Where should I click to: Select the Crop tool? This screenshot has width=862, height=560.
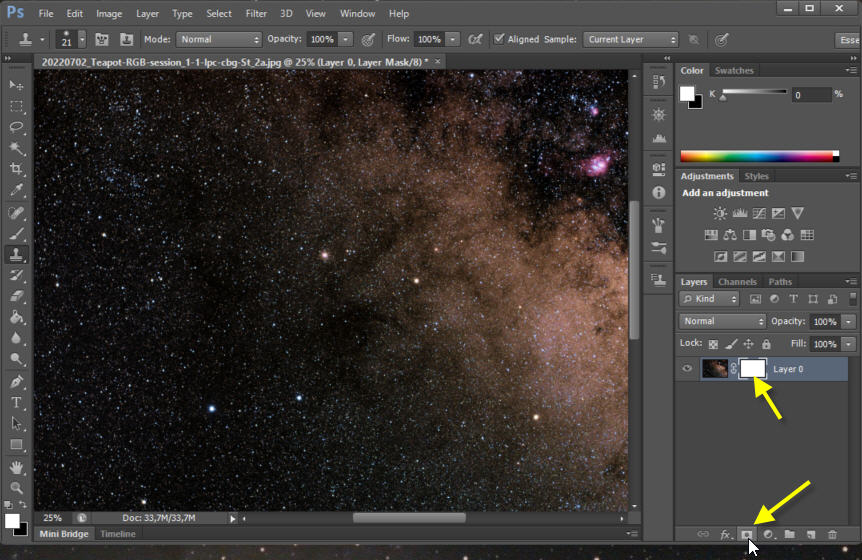tap(17, 169)
